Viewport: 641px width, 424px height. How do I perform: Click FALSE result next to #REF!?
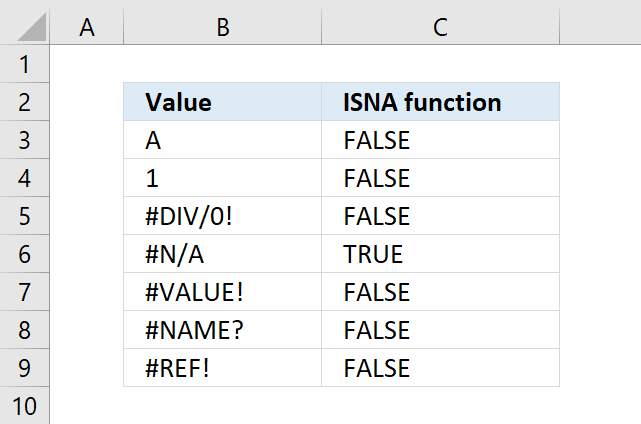[440, 368]
